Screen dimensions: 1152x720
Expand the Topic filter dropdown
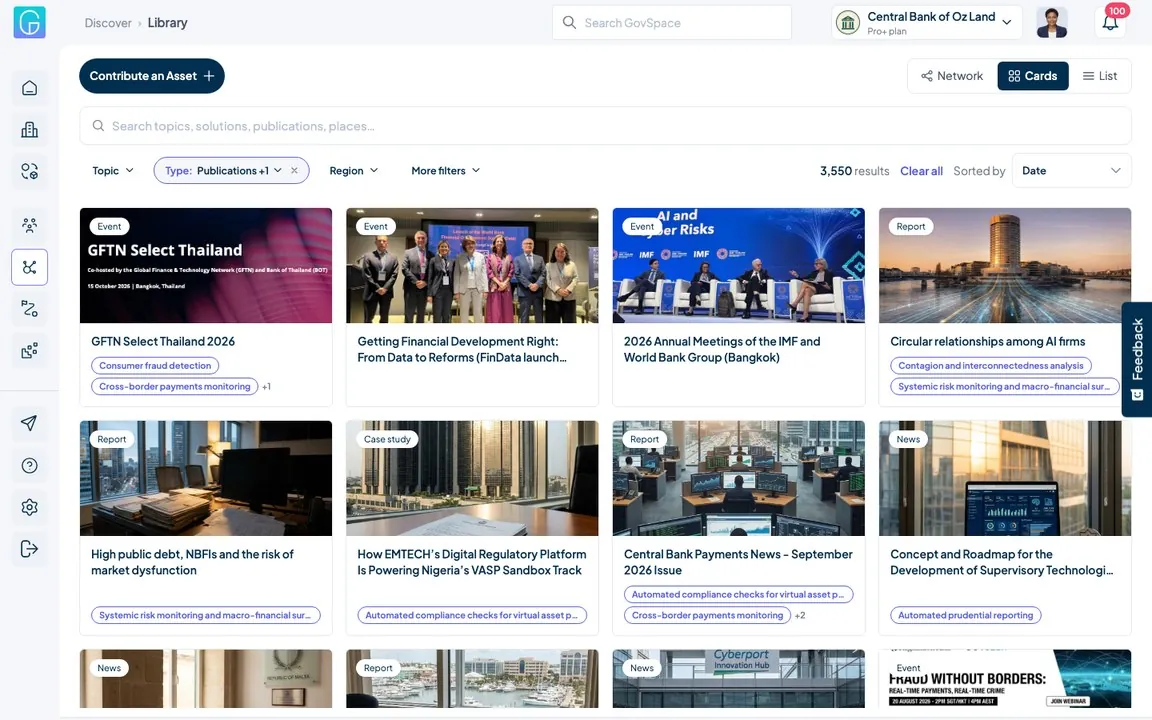113,170
